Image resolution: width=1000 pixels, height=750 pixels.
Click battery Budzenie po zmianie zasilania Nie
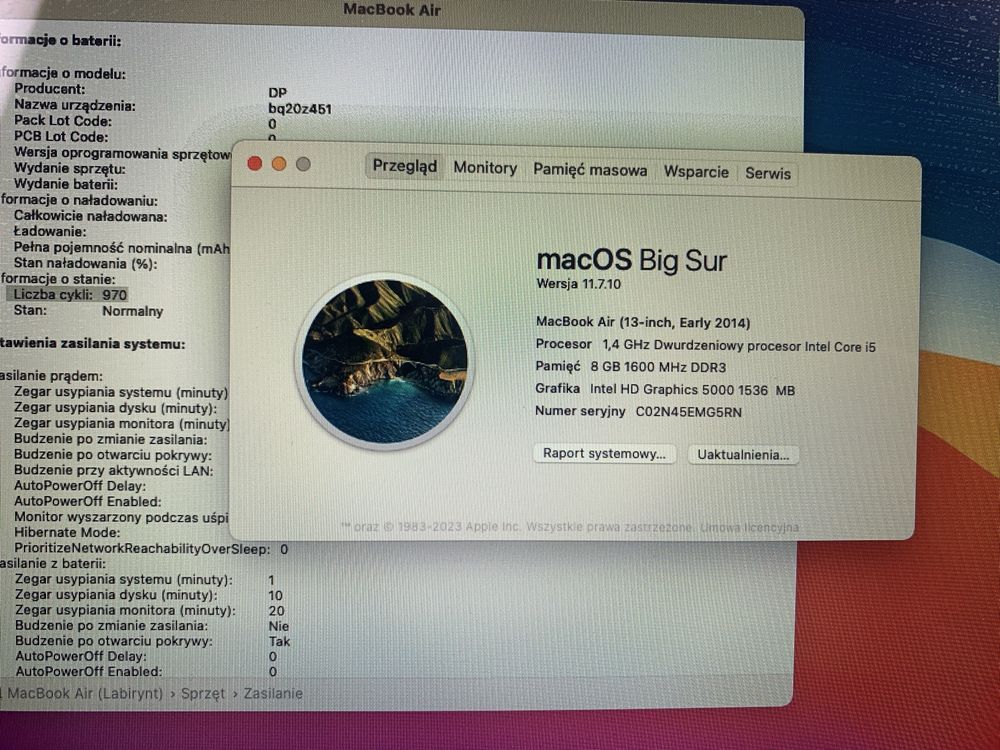point(278,626)
